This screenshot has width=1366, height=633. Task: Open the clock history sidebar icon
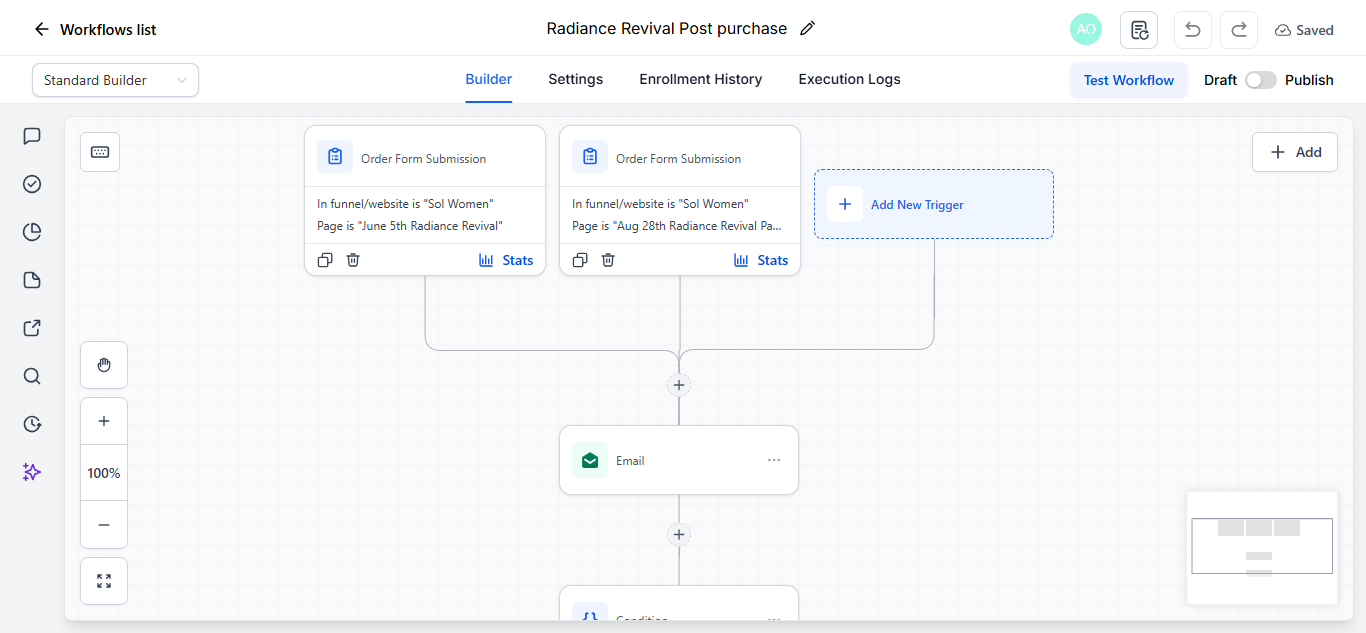click(x=32, y=424)
